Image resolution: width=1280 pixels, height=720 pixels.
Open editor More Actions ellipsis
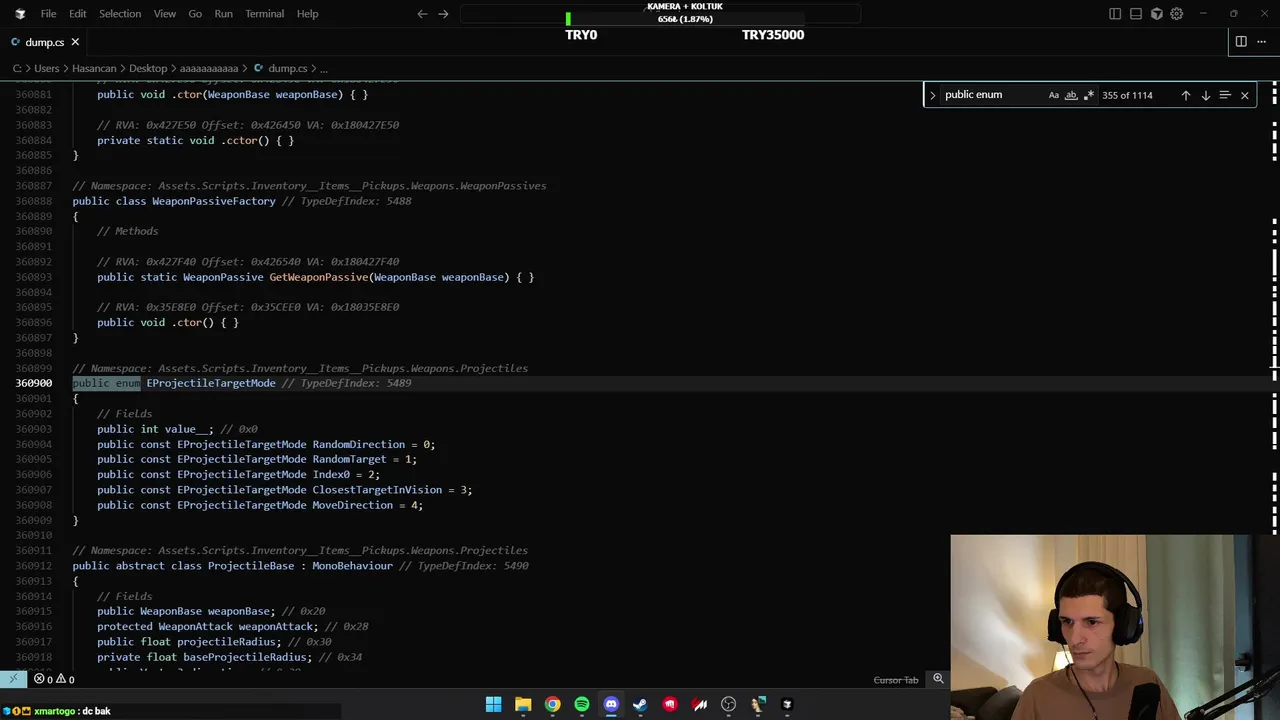click(x=1262, y=42)
